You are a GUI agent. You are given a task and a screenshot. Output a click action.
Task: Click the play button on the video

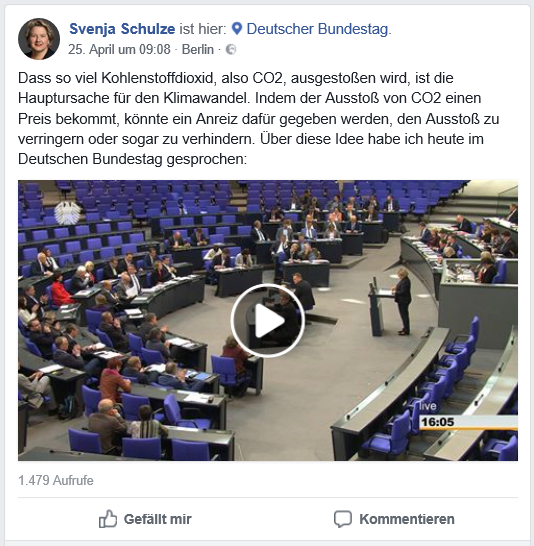coord(268,320)
